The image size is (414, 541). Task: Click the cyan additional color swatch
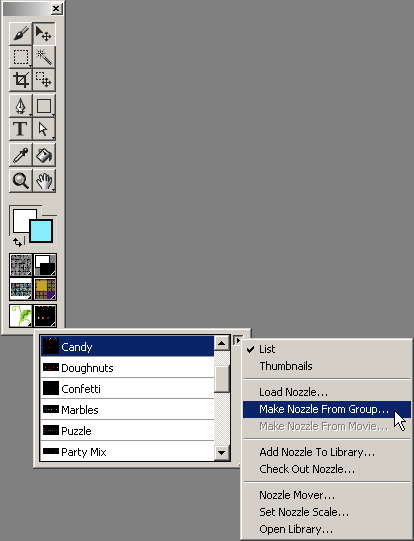point(41,231)
